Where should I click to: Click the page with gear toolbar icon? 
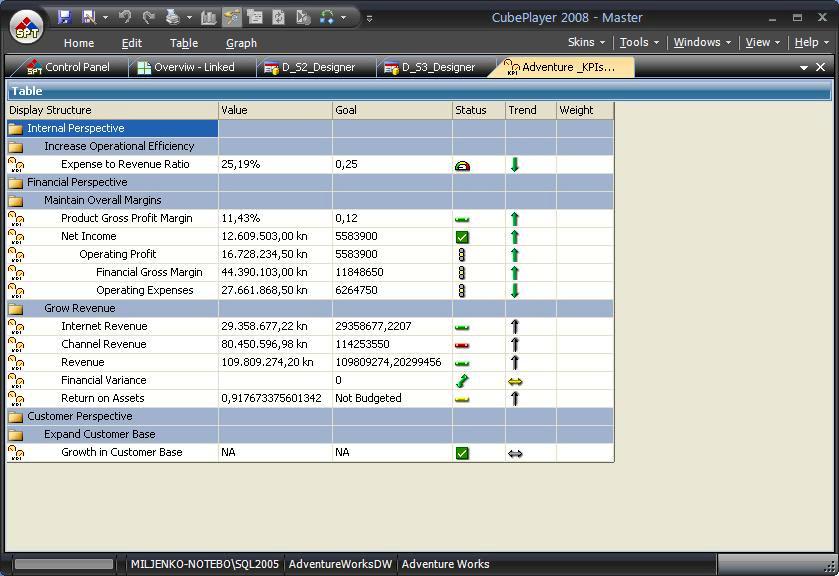pos(303,17)
